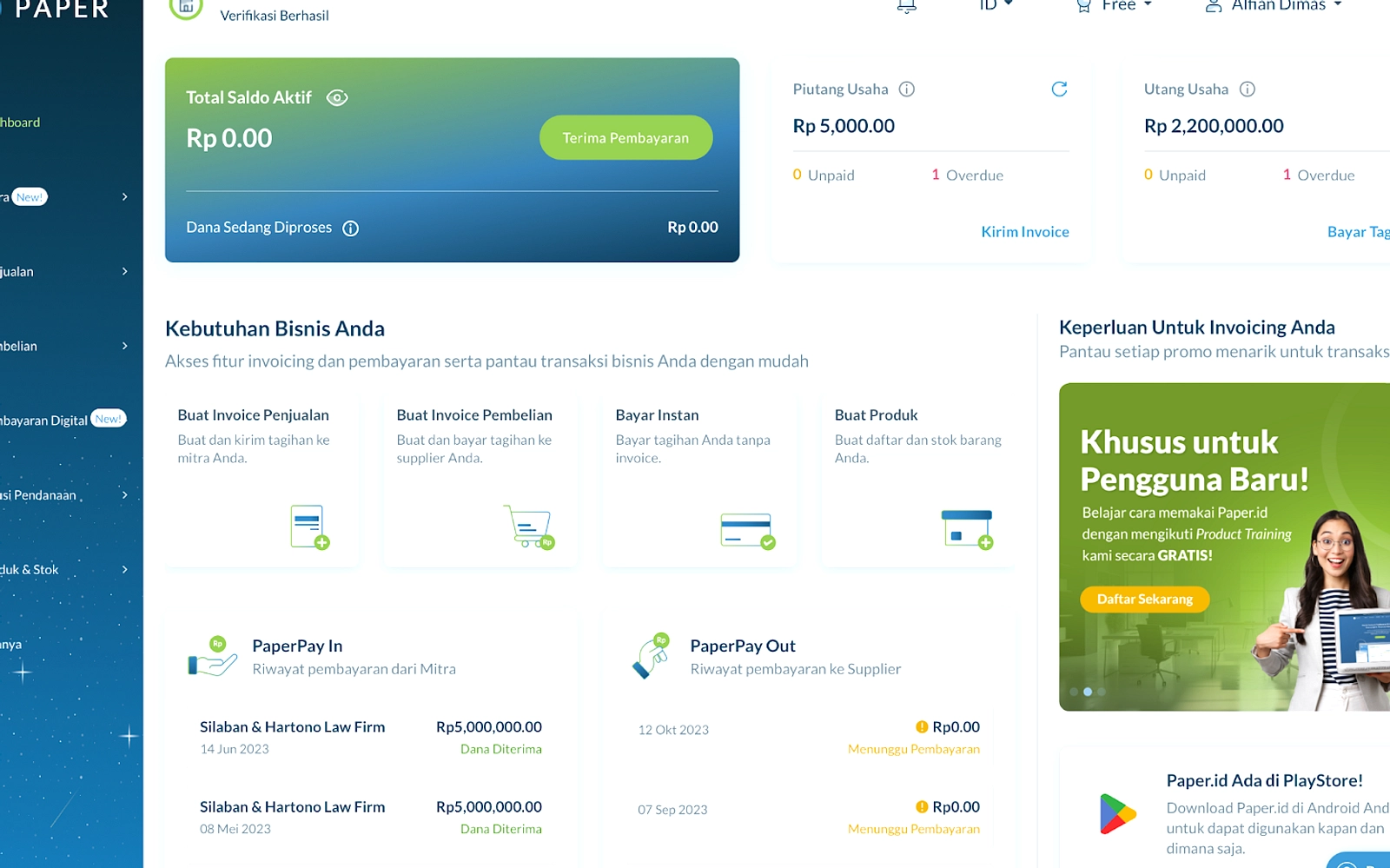The height and width of the screenshot is (868, 1390).
Task: Select Silaban & Hartono payment from 08 Mei 2023
Action: pos(371,817)
